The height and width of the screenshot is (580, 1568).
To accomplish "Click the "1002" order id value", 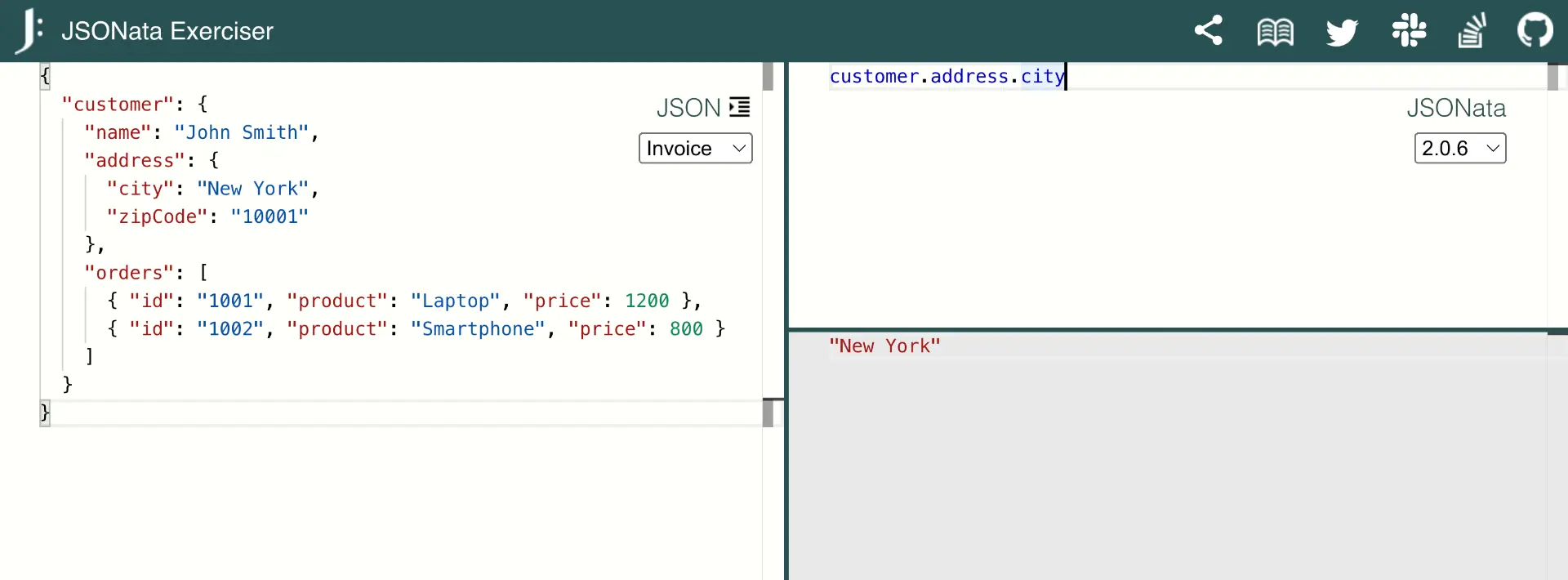I will pyautogui.click(x=230, y=328).
